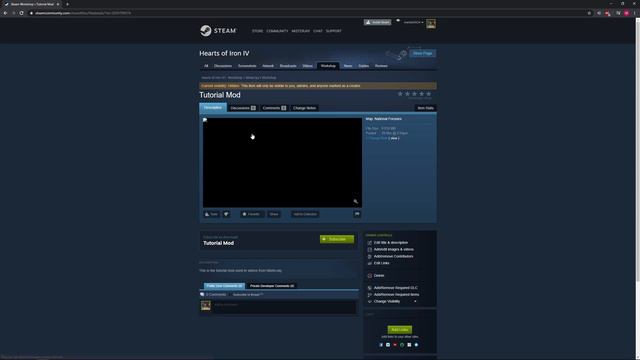Click the thumbs-down rate button
Screen dimensions: 640x360
tap(226, 214)
